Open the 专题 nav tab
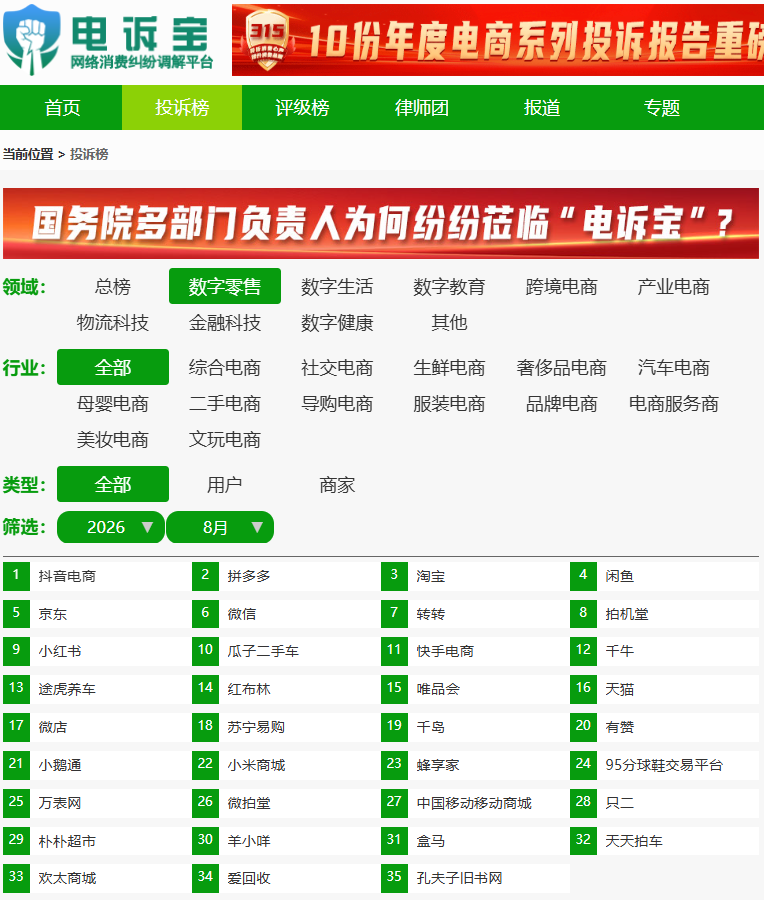The image size is (764, 900). point(662,107)
